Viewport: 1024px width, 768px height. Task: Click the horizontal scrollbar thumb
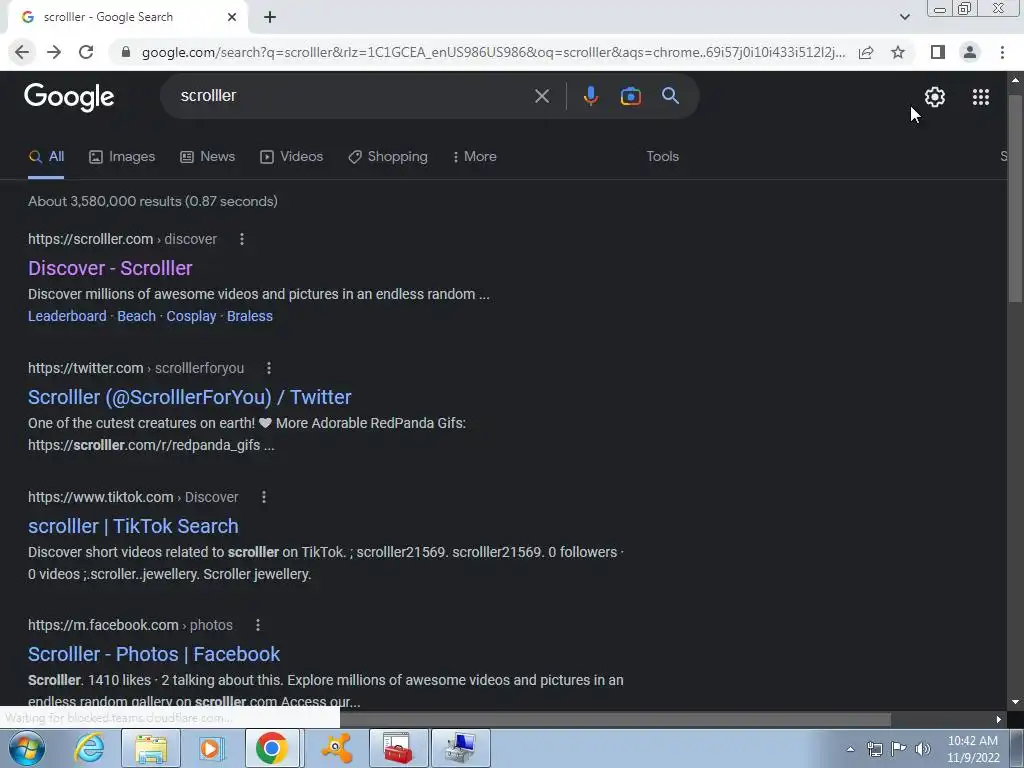[x=615, y=719]
